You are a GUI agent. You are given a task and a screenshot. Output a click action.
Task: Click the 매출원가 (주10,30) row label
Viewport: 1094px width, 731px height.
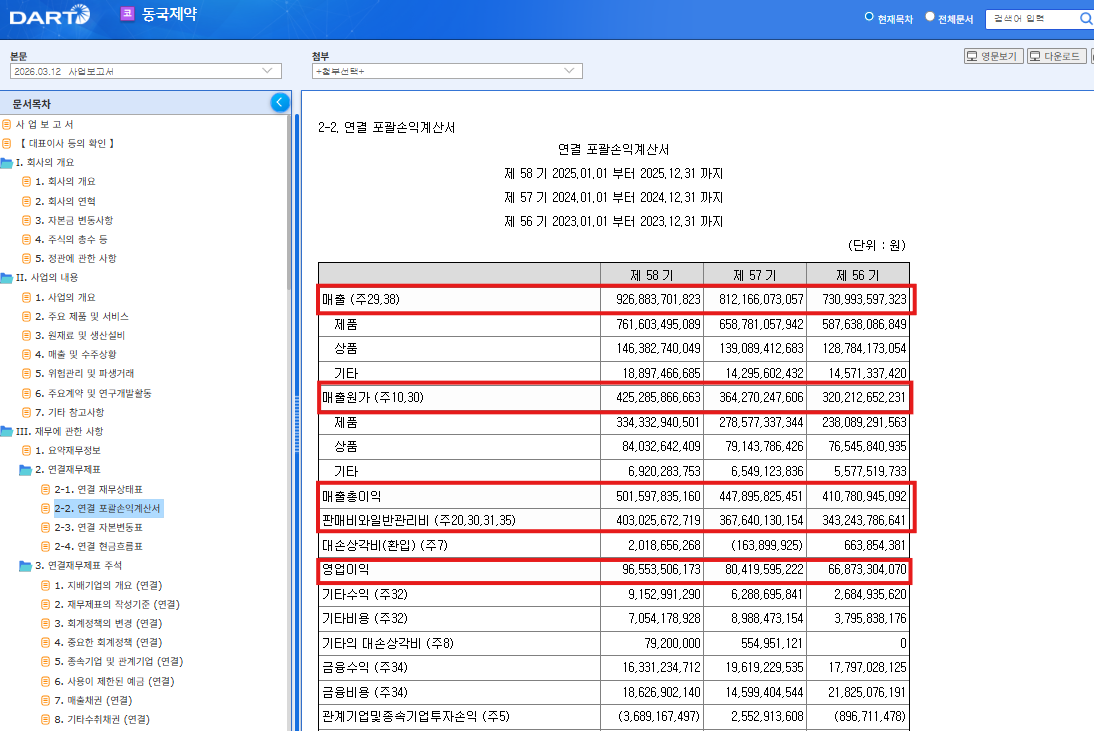point(373,398)
